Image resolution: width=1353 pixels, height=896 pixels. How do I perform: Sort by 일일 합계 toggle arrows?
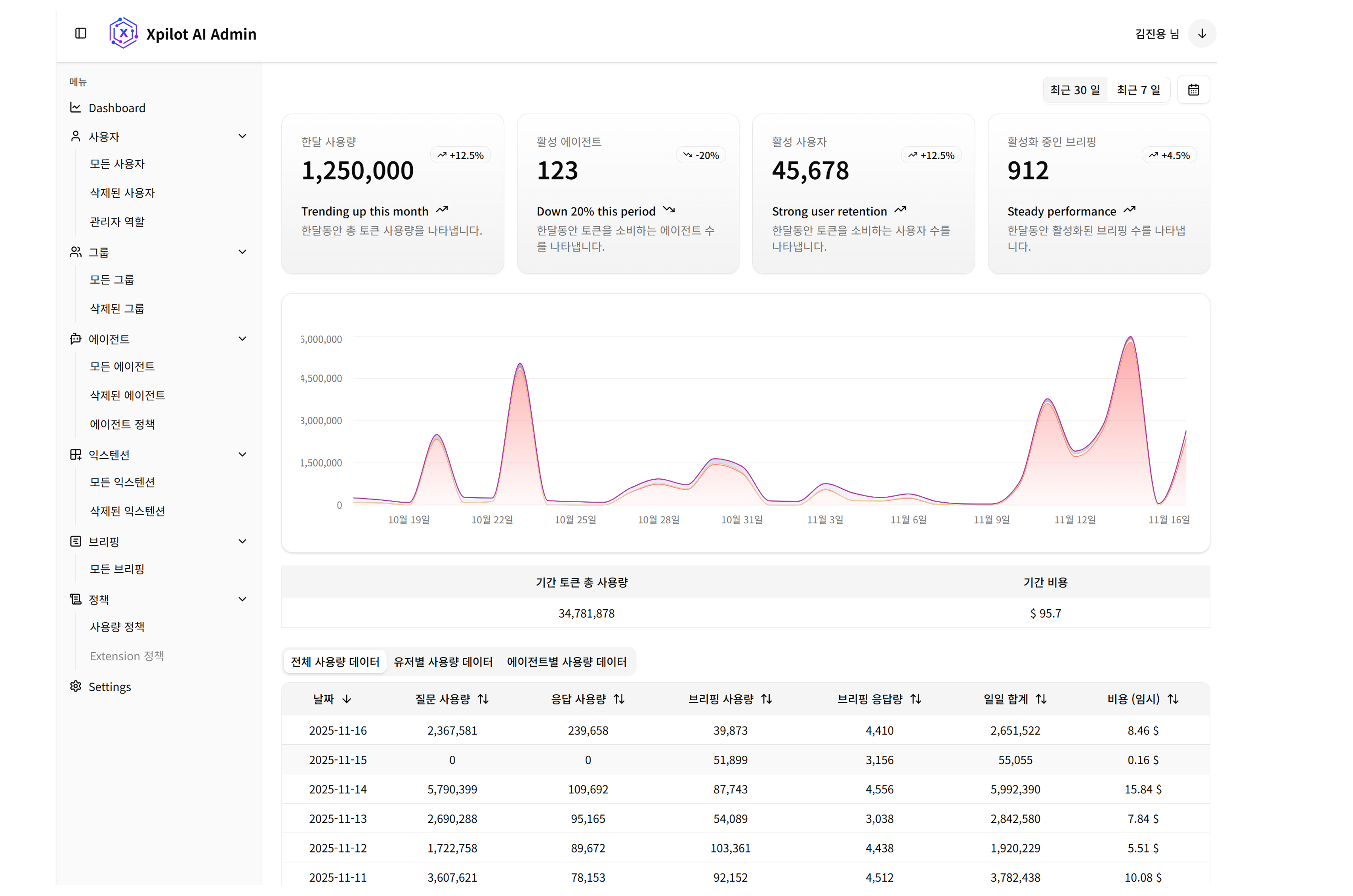pos(1041,699)
